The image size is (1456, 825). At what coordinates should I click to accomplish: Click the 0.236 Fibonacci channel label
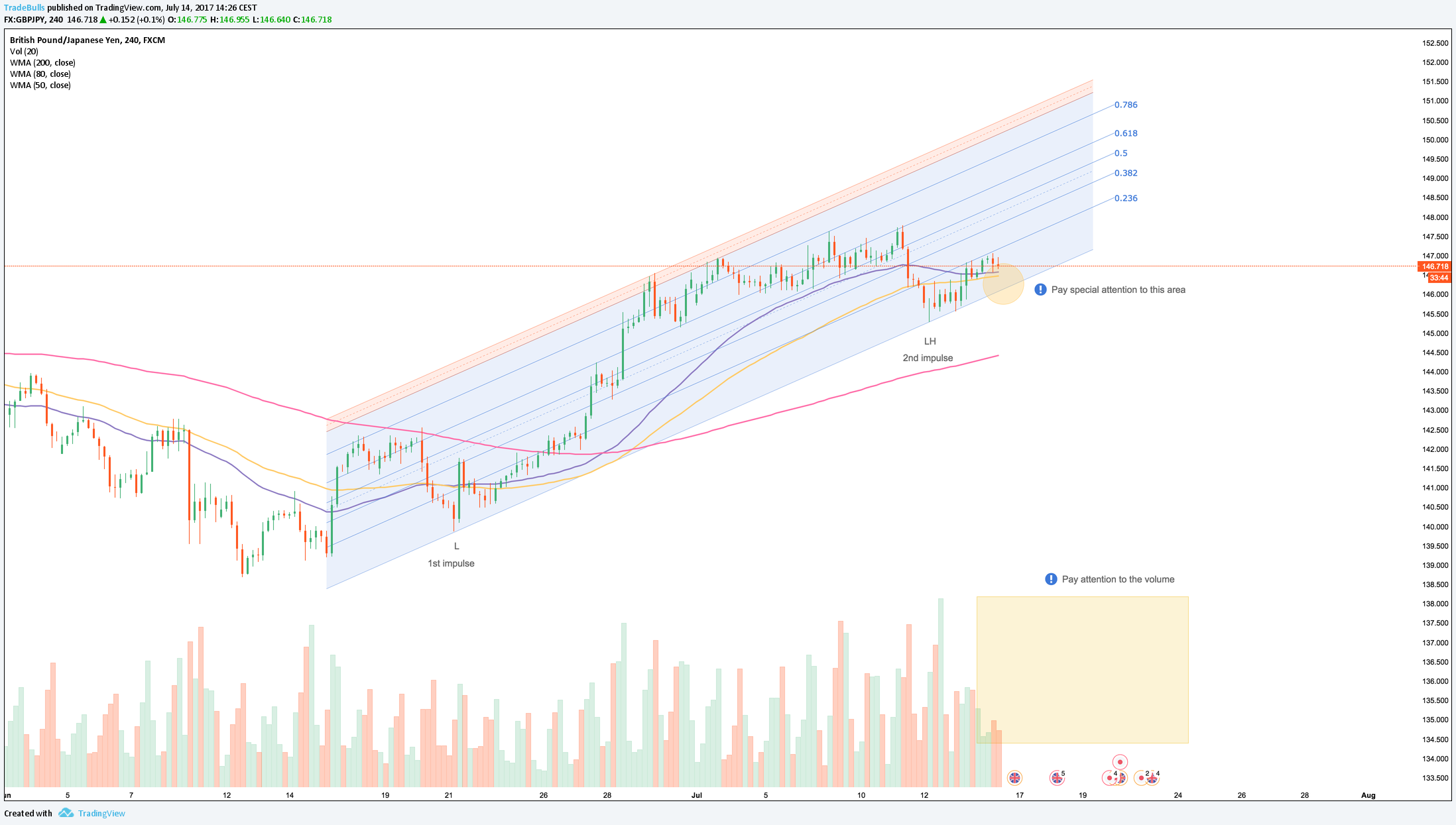(x=1126, y=198)
